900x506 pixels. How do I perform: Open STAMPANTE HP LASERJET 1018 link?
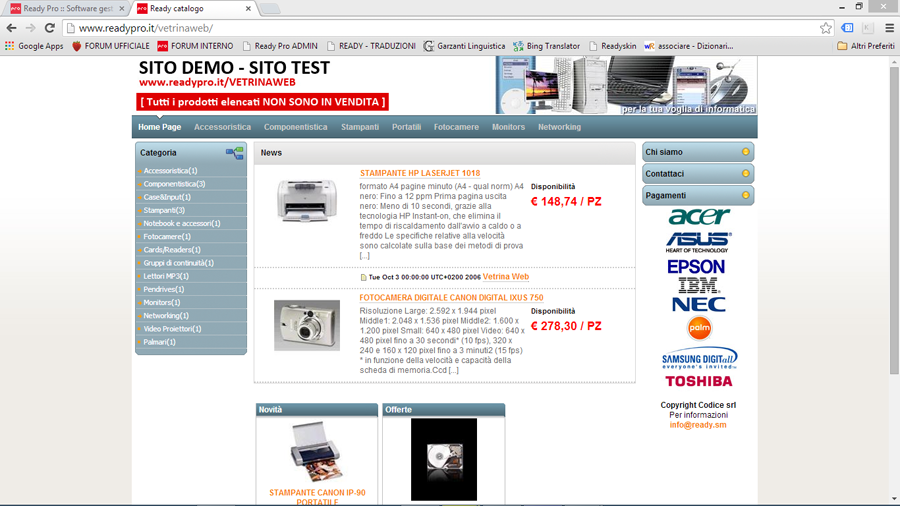click(420, 173)
